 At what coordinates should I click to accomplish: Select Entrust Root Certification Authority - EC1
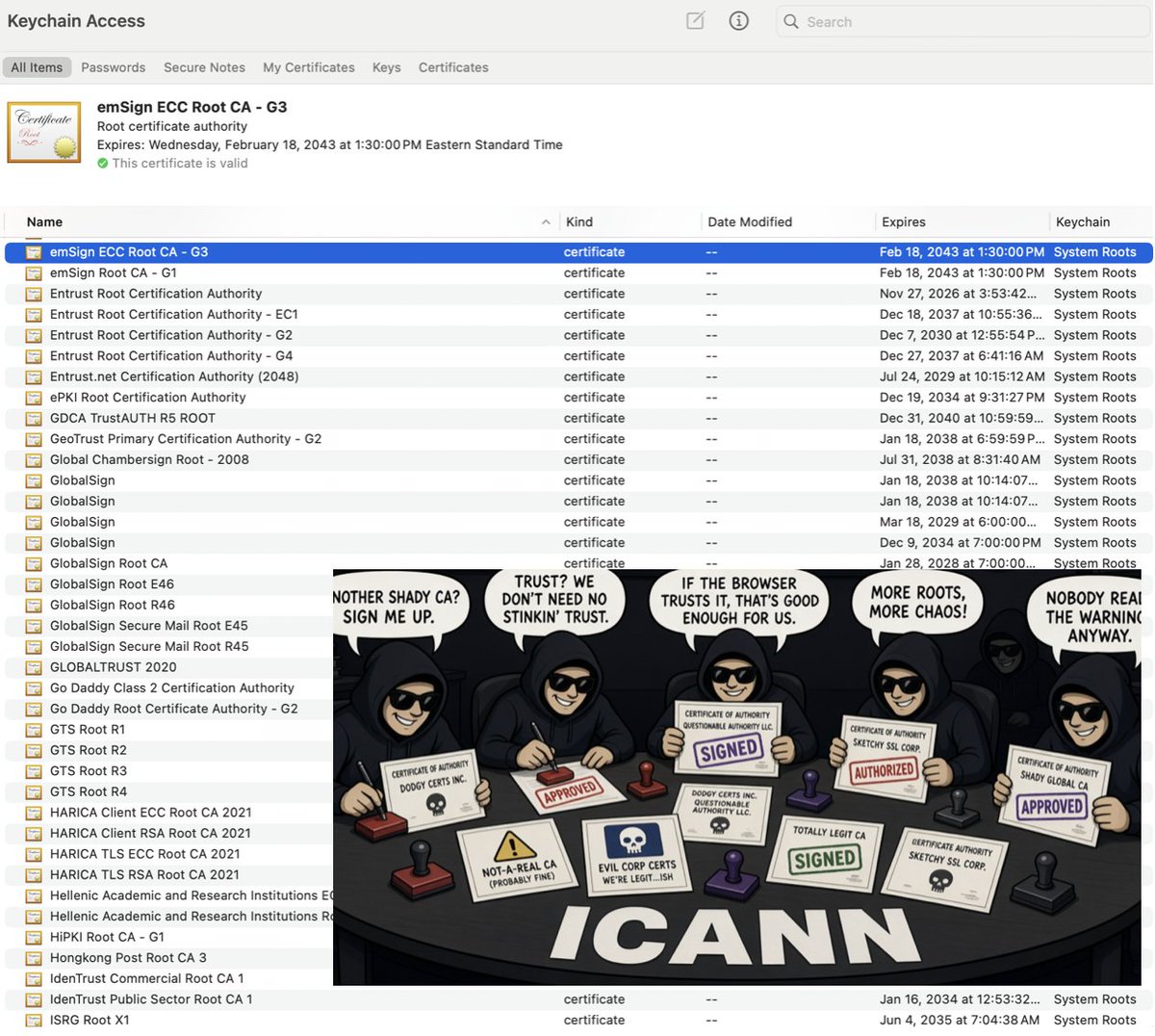578,315
